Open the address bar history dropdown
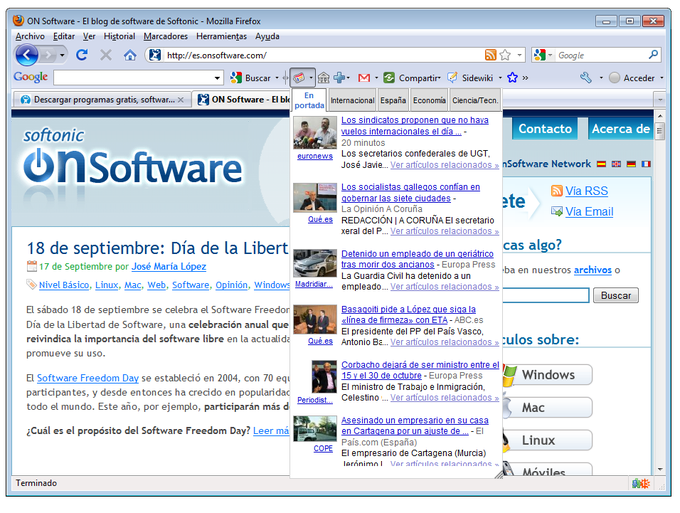This screenshot has width=680, height=513. pyautogui.click(x=519, y=55)
